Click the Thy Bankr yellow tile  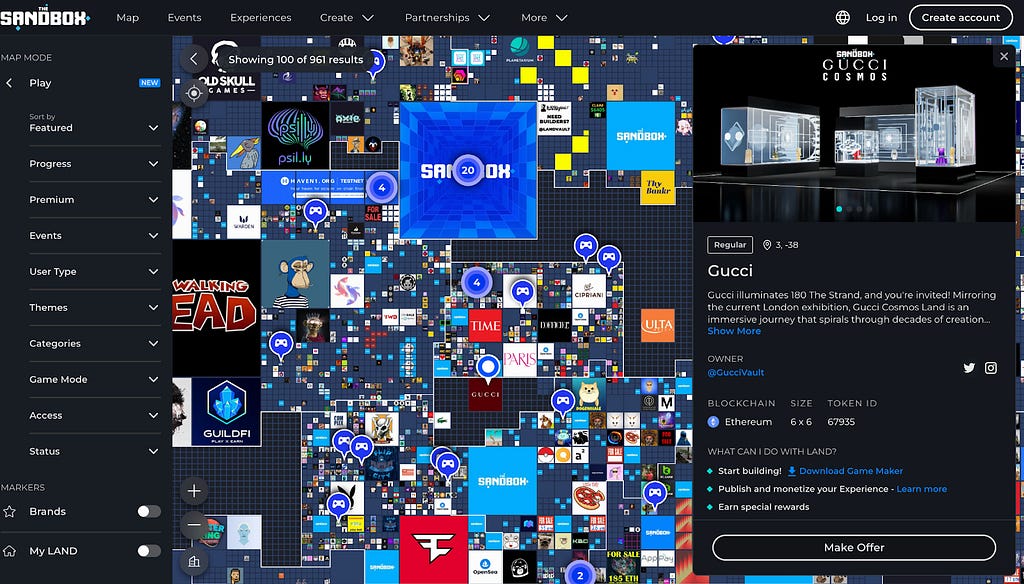click(658, 188)
